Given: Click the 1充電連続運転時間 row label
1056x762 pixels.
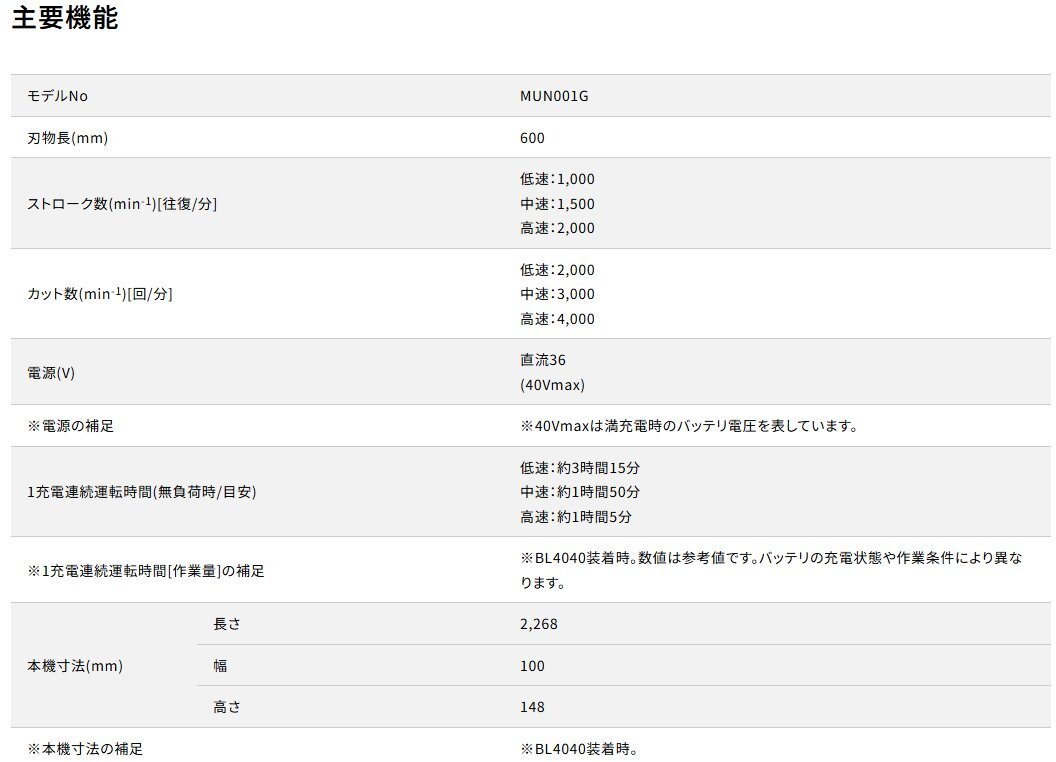Looking at the screenshot, I should 141,492.
